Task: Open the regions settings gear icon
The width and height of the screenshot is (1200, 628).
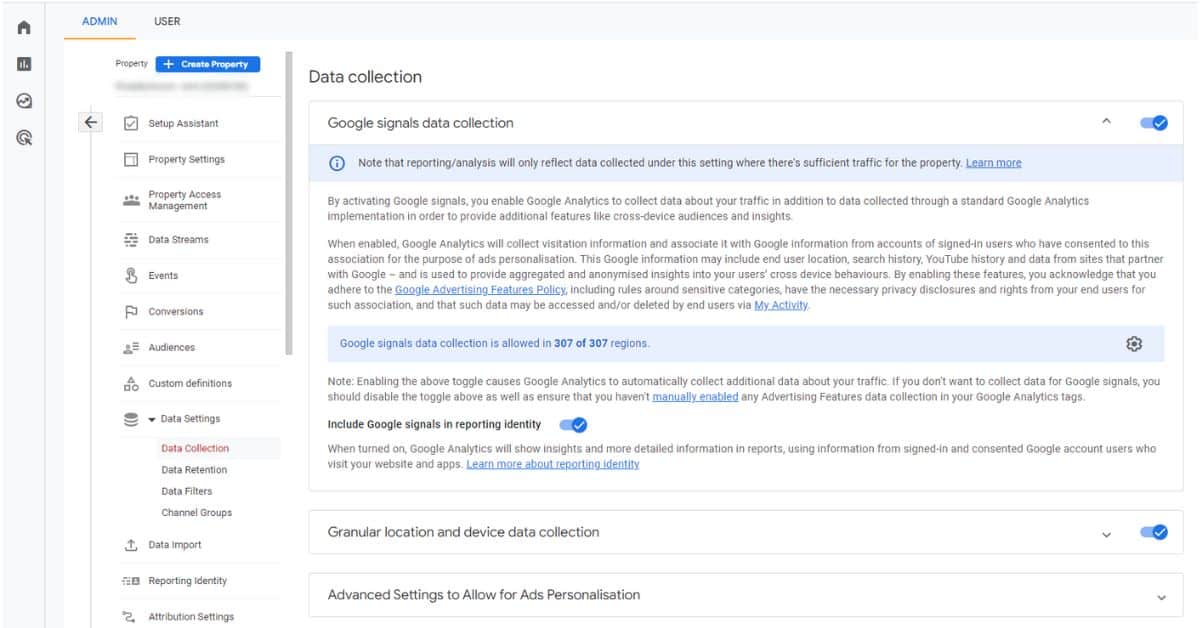Action: 1133,343
